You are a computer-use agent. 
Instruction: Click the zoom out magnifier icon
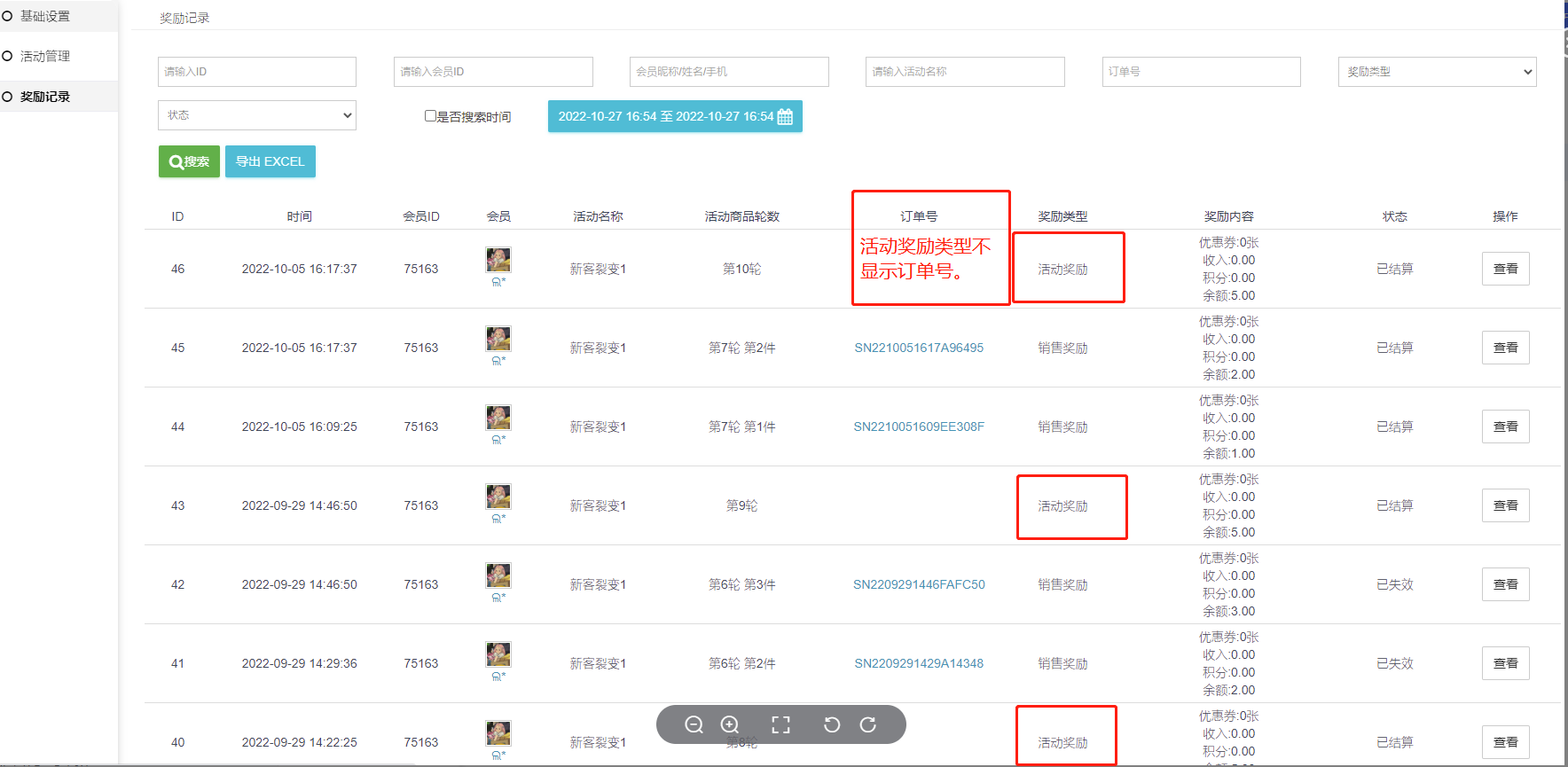pyautogui.click(x=694, y=724)
